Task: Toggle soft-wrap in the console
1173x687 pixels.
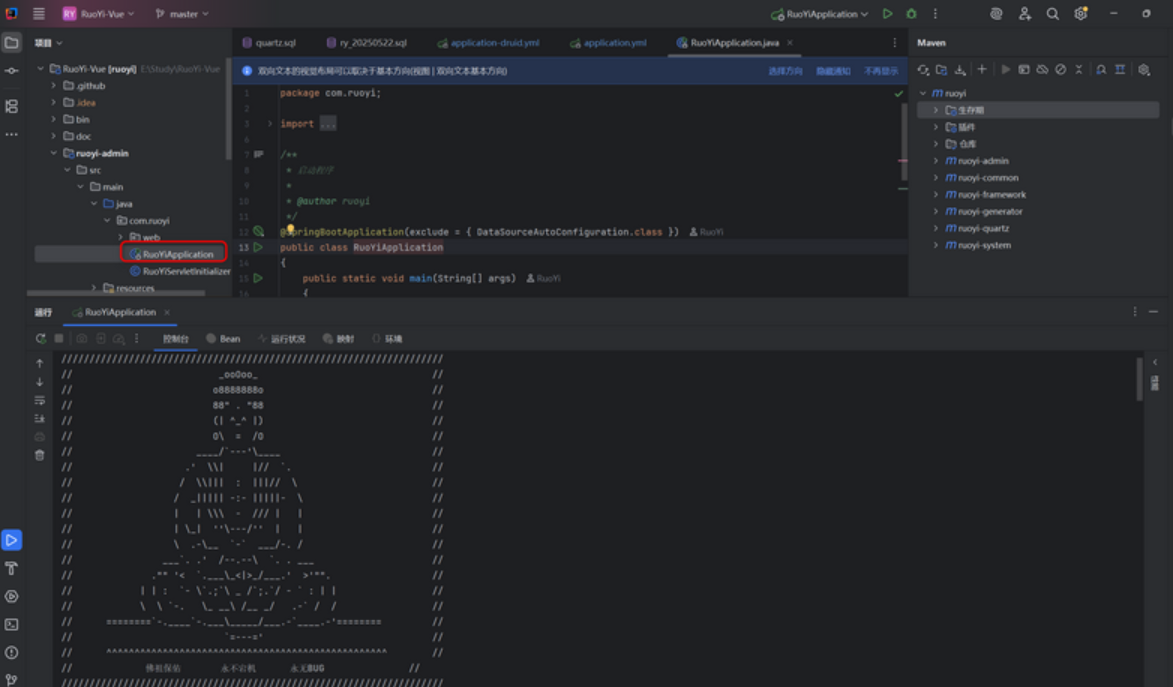Action: coord(40,400)
